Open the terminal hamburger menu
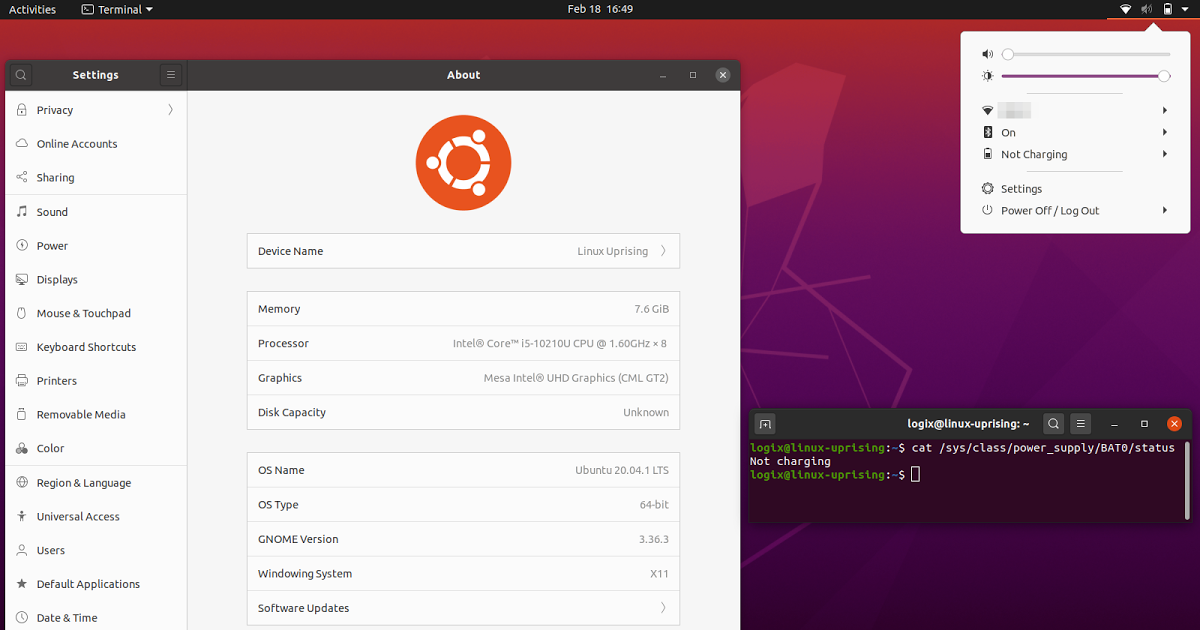The image size is (1200, 630). coord(1081,424)
